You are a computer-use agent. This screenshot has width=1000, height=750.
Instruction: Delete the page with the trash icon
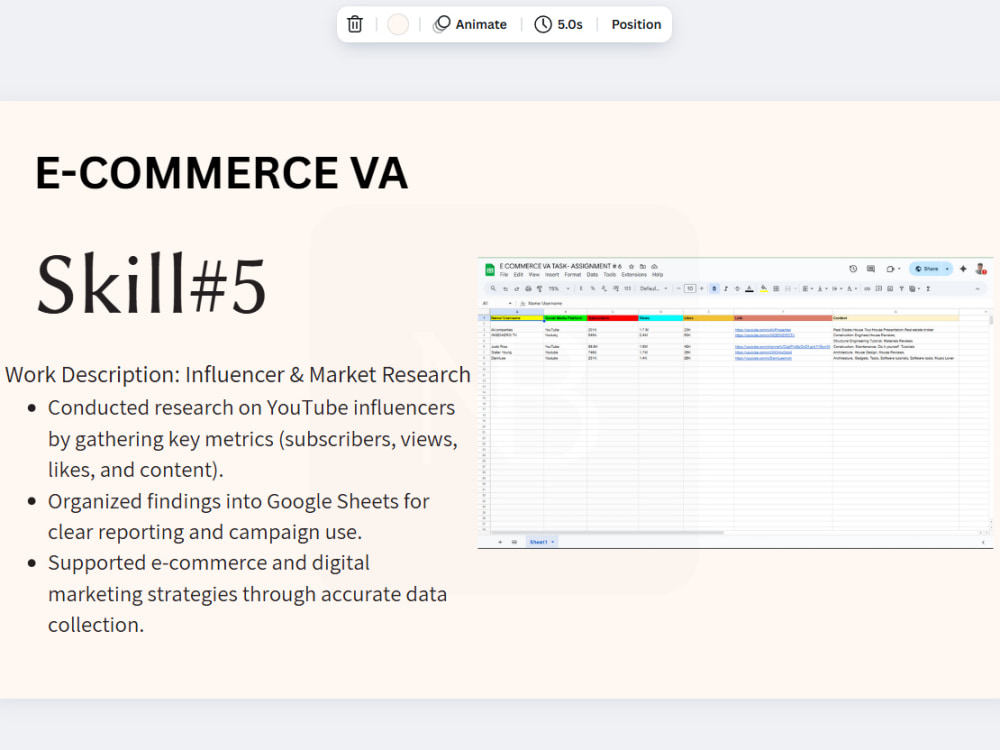[x=355, y=24]
